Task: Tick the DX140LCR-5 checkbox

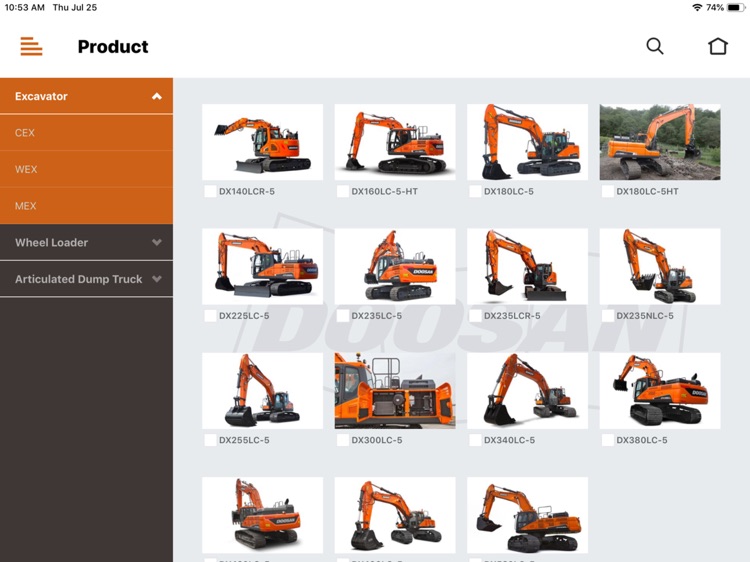Action: tap(210, 191)
